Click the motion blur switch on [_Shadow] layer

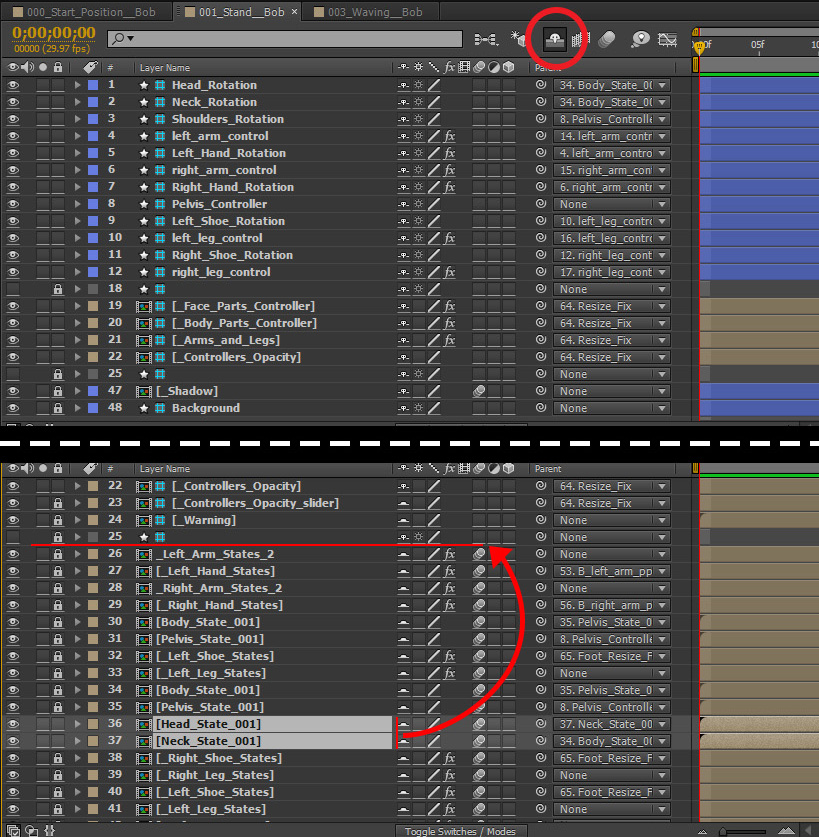pos(480,391)
